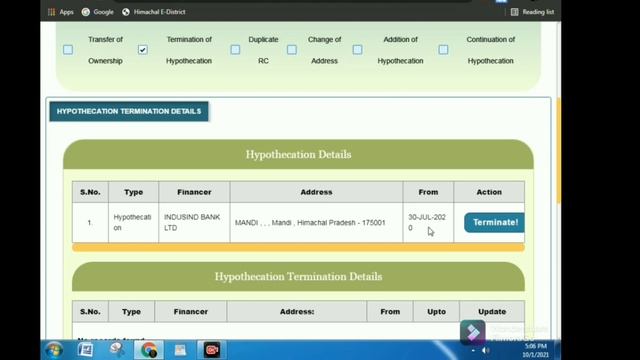This screenshot has height=360, width=640.
Task: Click the Action column header
Action: (489, 192)
